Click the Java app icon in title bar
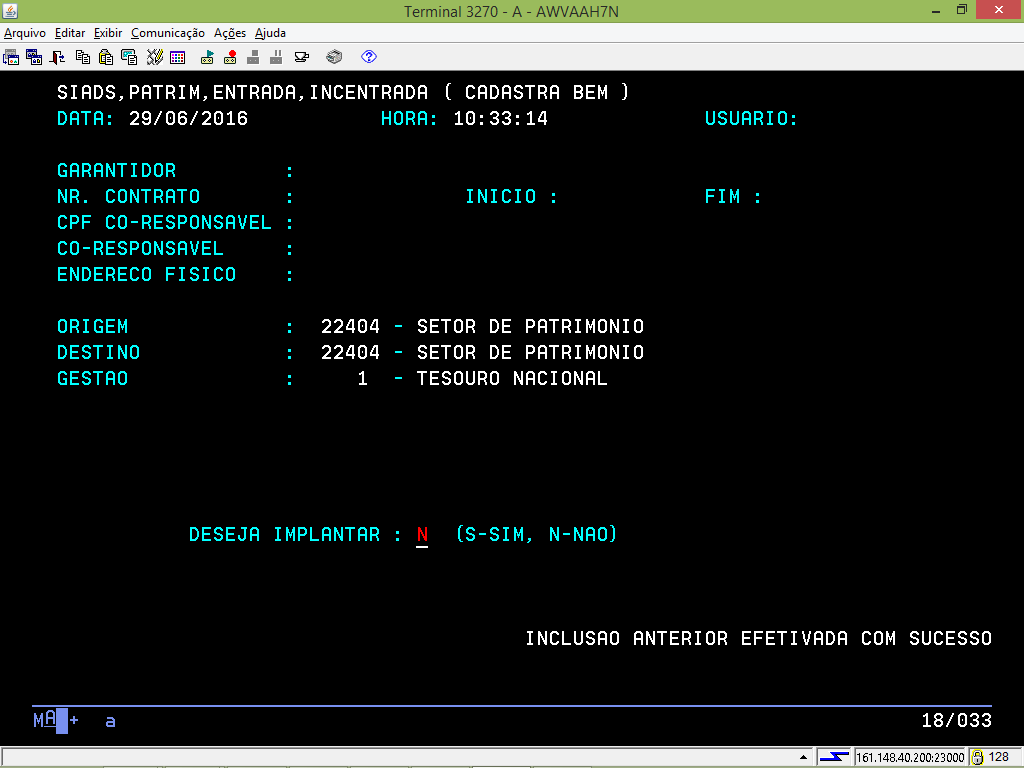This screenshot has width=1024, height=768. [x=10, y=10]
